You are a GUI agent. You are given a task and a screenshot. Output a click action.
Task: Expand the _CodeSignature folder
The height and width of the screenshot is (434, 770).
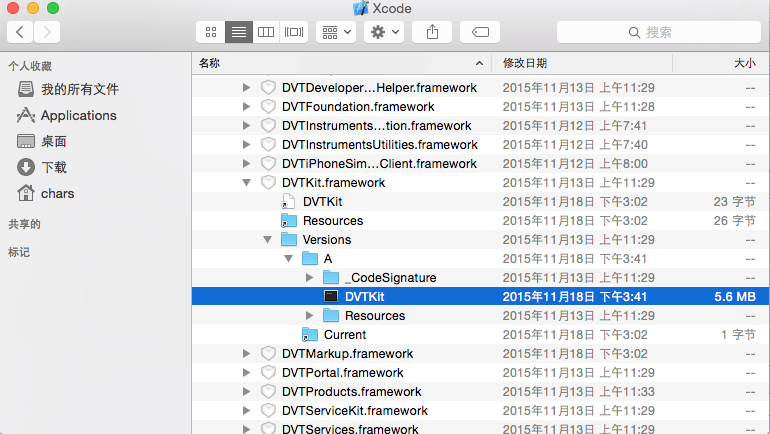(310, 277)
